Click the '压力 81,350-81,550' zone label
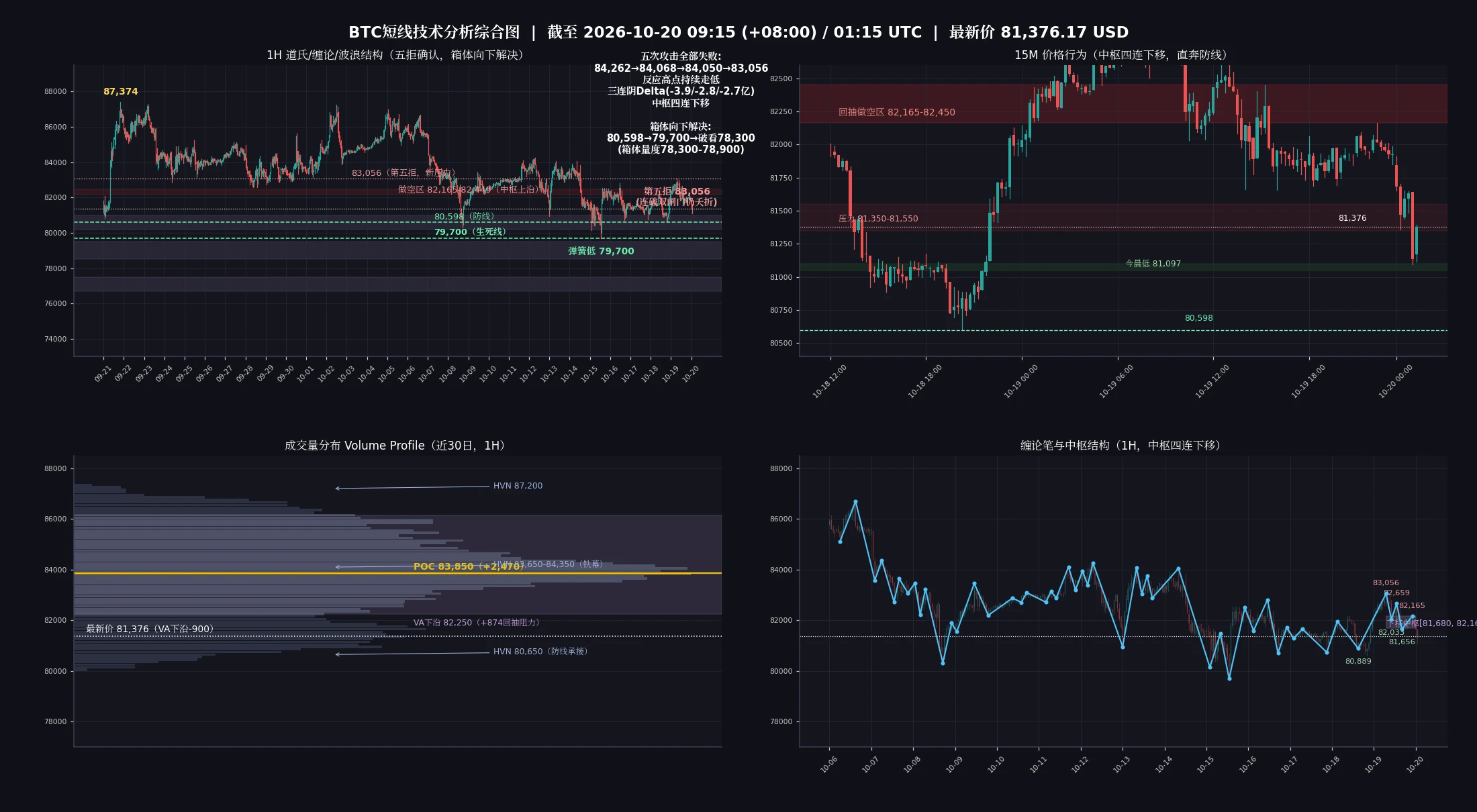Screen dimensions: 1477x812 pos(878,219)
